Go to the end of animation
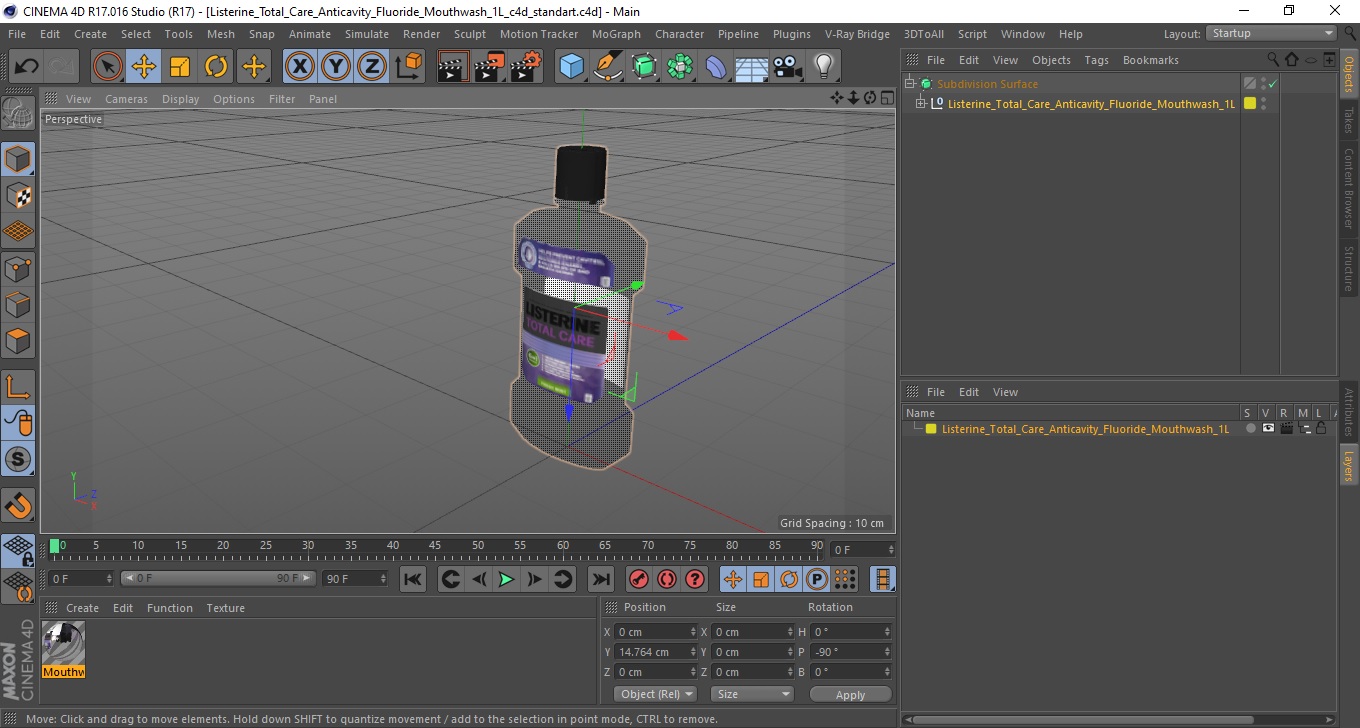This screenshot has height=728, width=1360. tap(600, 579)
